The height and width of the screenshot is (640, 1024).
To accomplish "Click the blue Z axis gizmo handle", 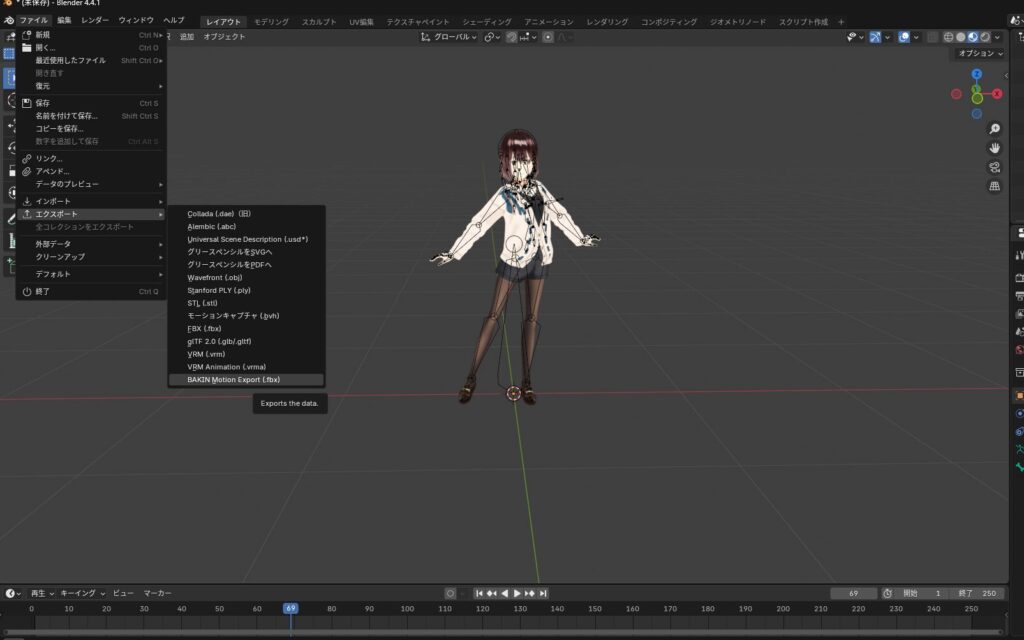I will click(977, 74).
